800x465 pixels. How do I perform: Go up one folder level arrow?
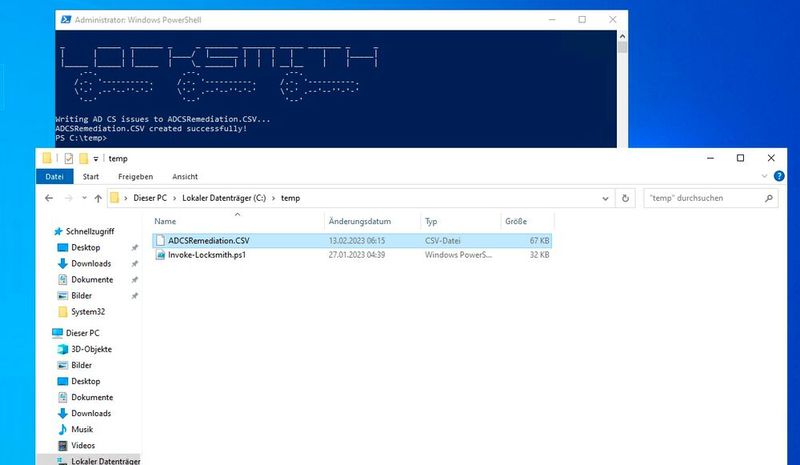pyautogui.click(x=98, y=199)
